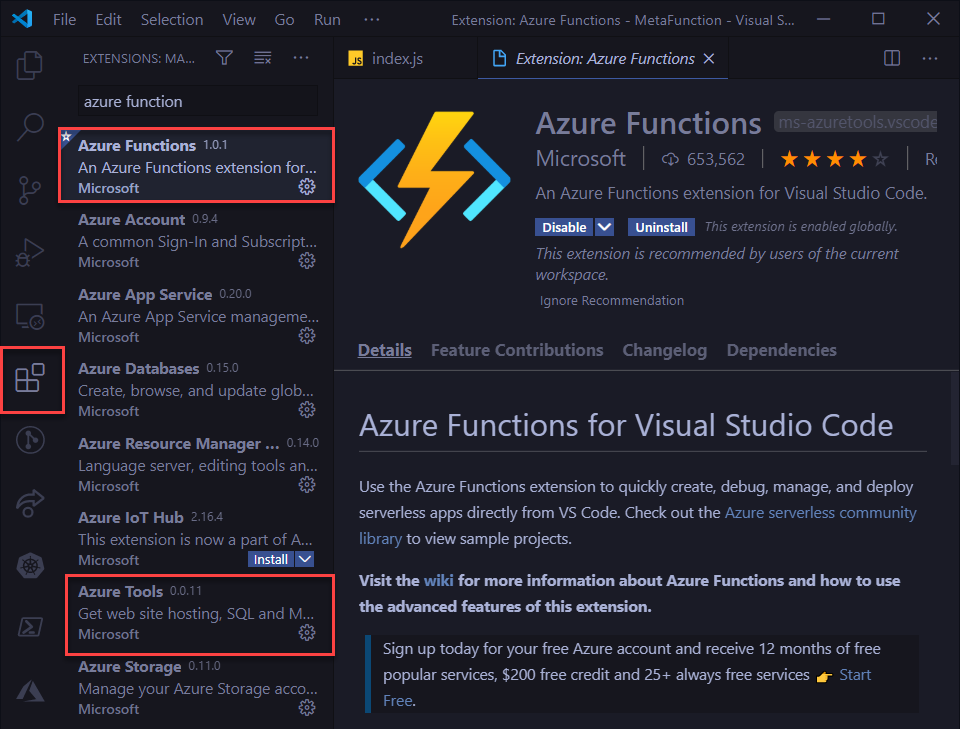
Task: Click the 653,562 install count
Action: click(703, 159)
